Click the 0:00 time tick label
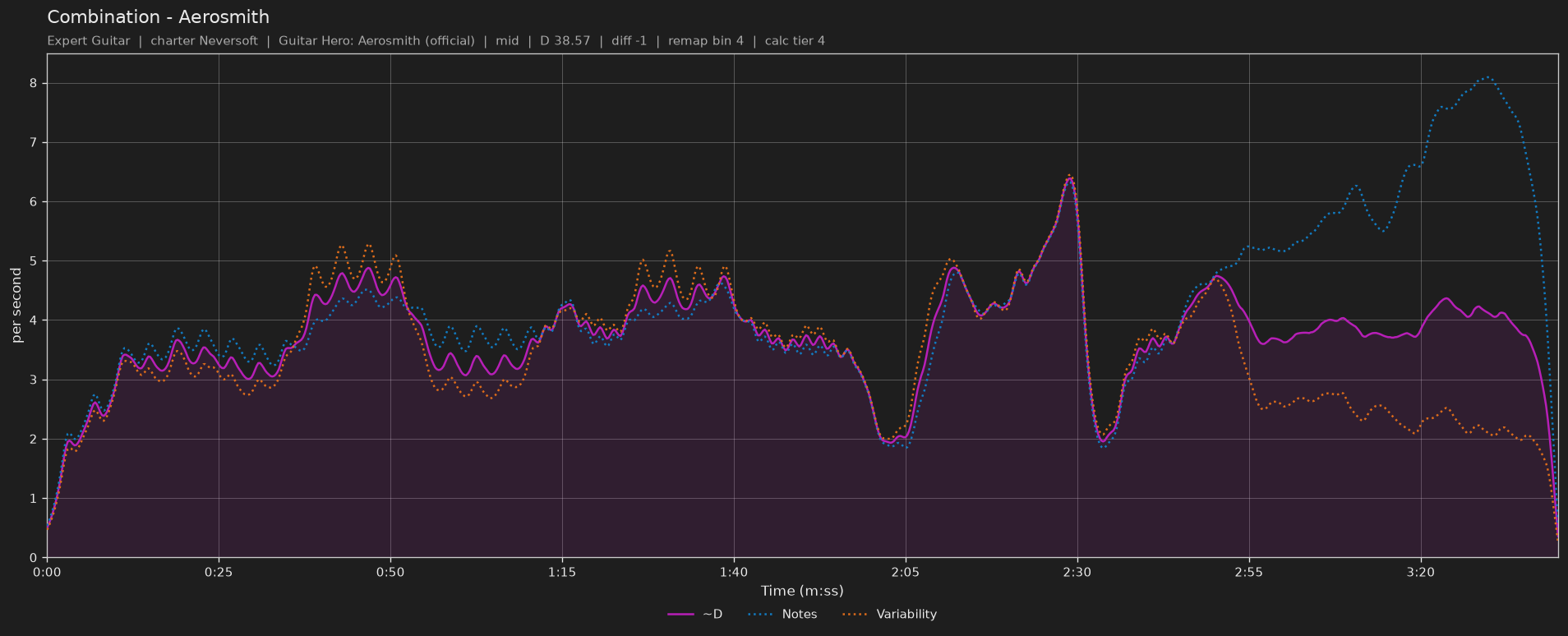The image size is (1568, 636). pyautogui.click(x=47, y=572)
